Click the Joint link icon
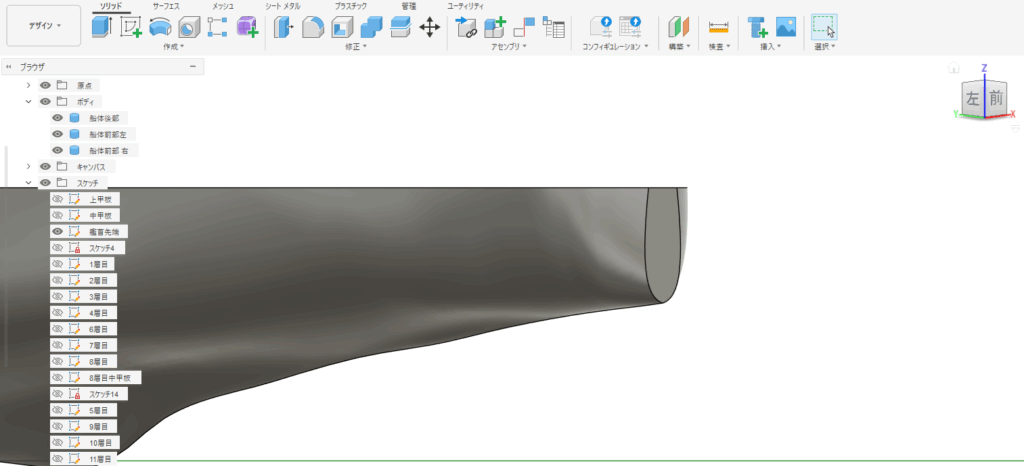 [x=466, y=28]
